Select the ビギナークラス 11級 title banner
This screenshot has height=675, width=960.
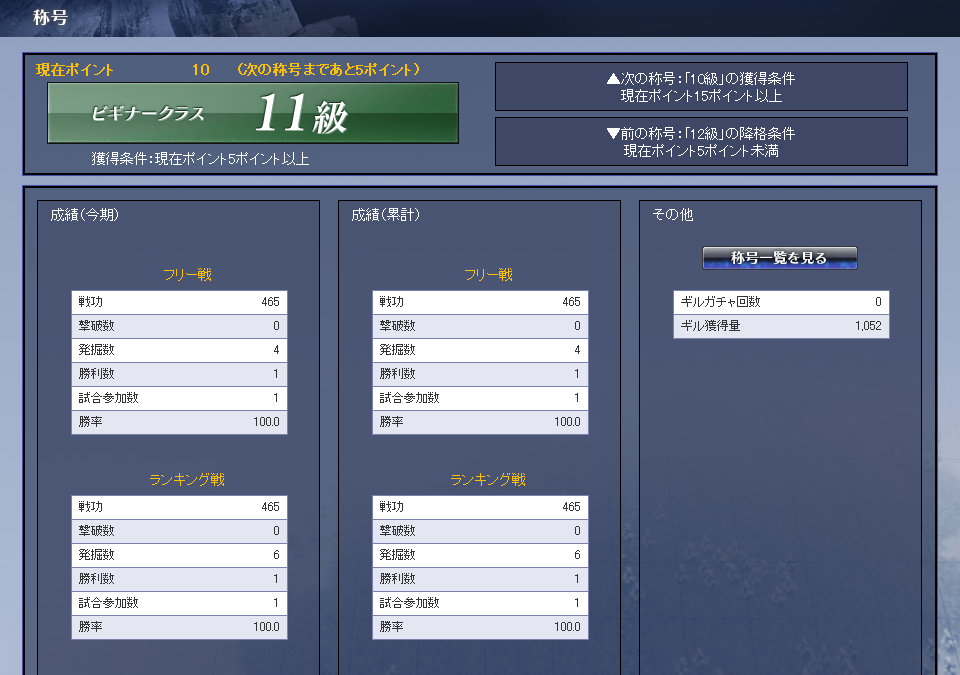(253, 113)
